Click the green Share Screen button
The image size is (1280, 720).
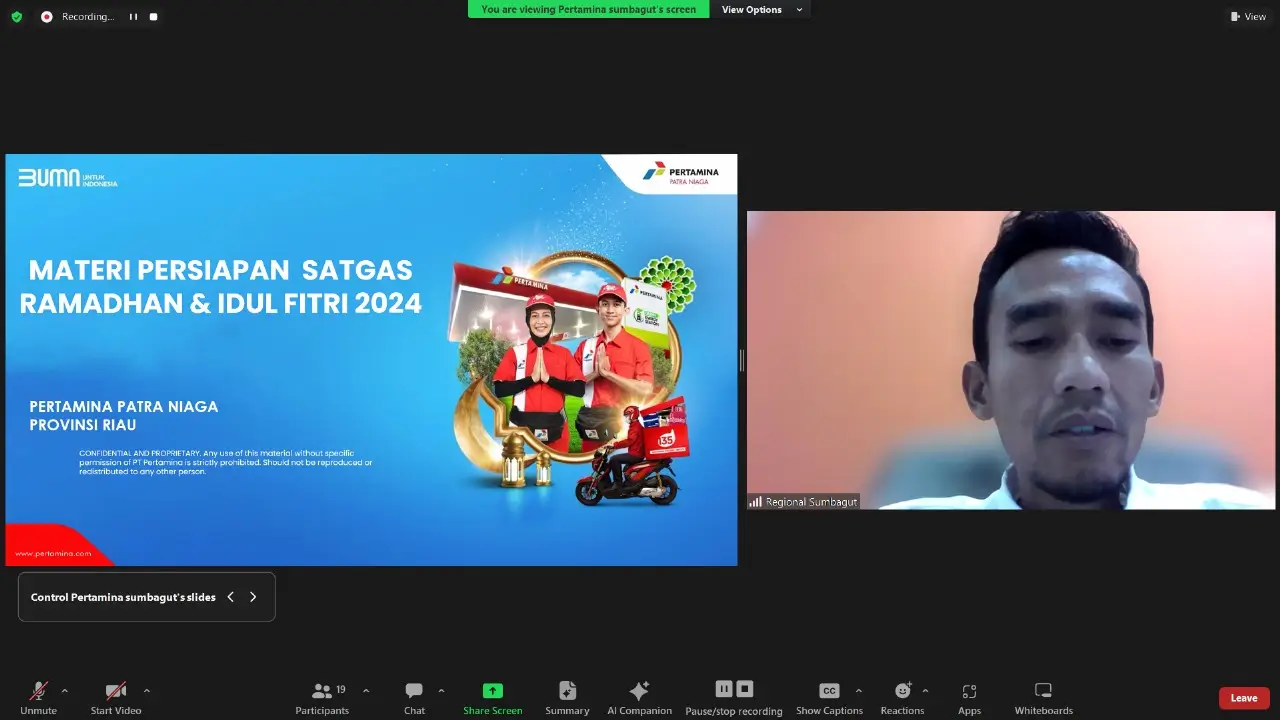(x=492, y=698)
